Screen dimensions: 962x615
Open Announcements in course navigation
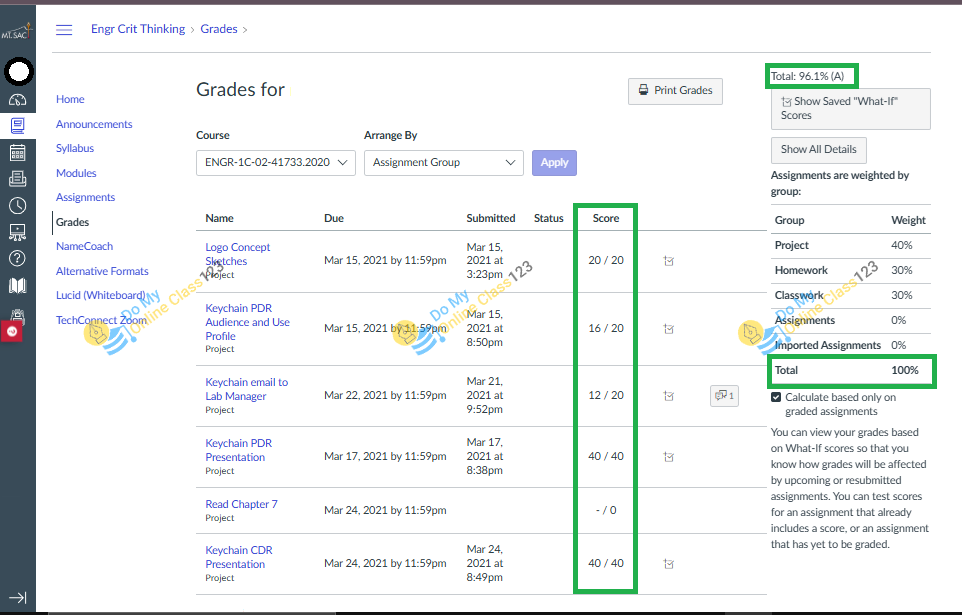[x=94, y=124]
